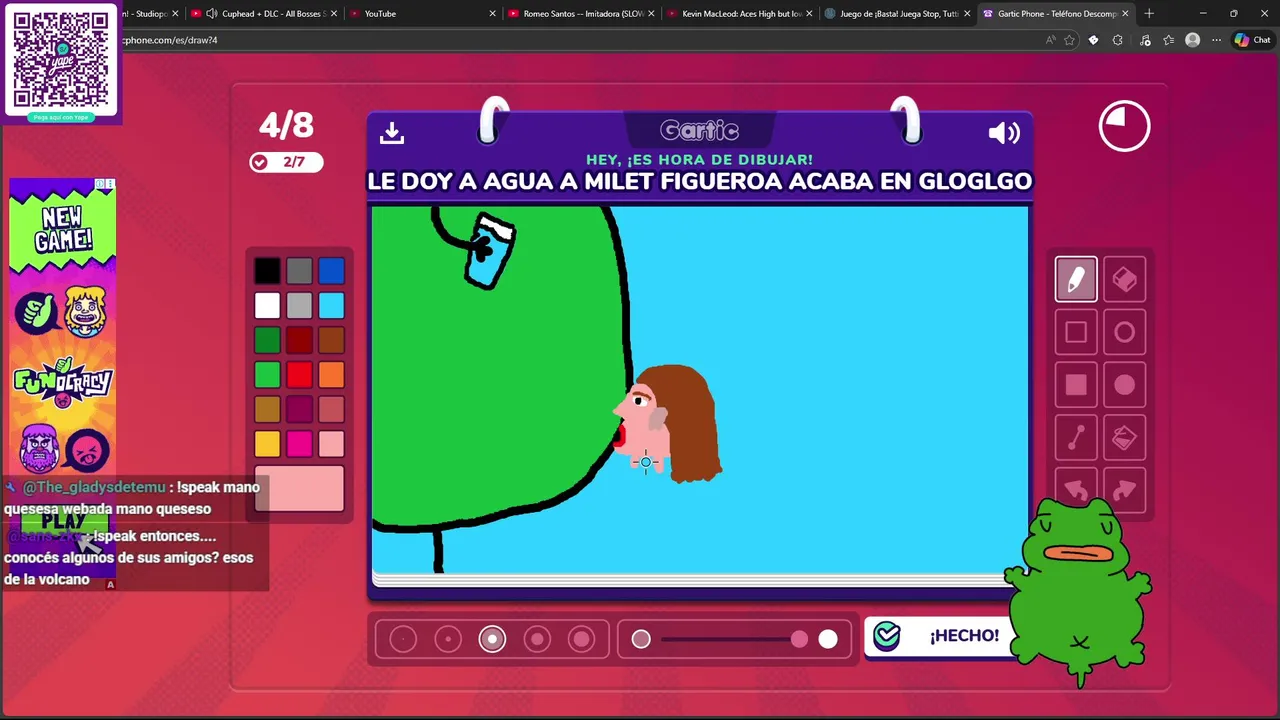Screen dimensions: 1280x720
Task: Switch to the Gartic Phone tab
Action: pyautogui.click(x=1058, y=14)
